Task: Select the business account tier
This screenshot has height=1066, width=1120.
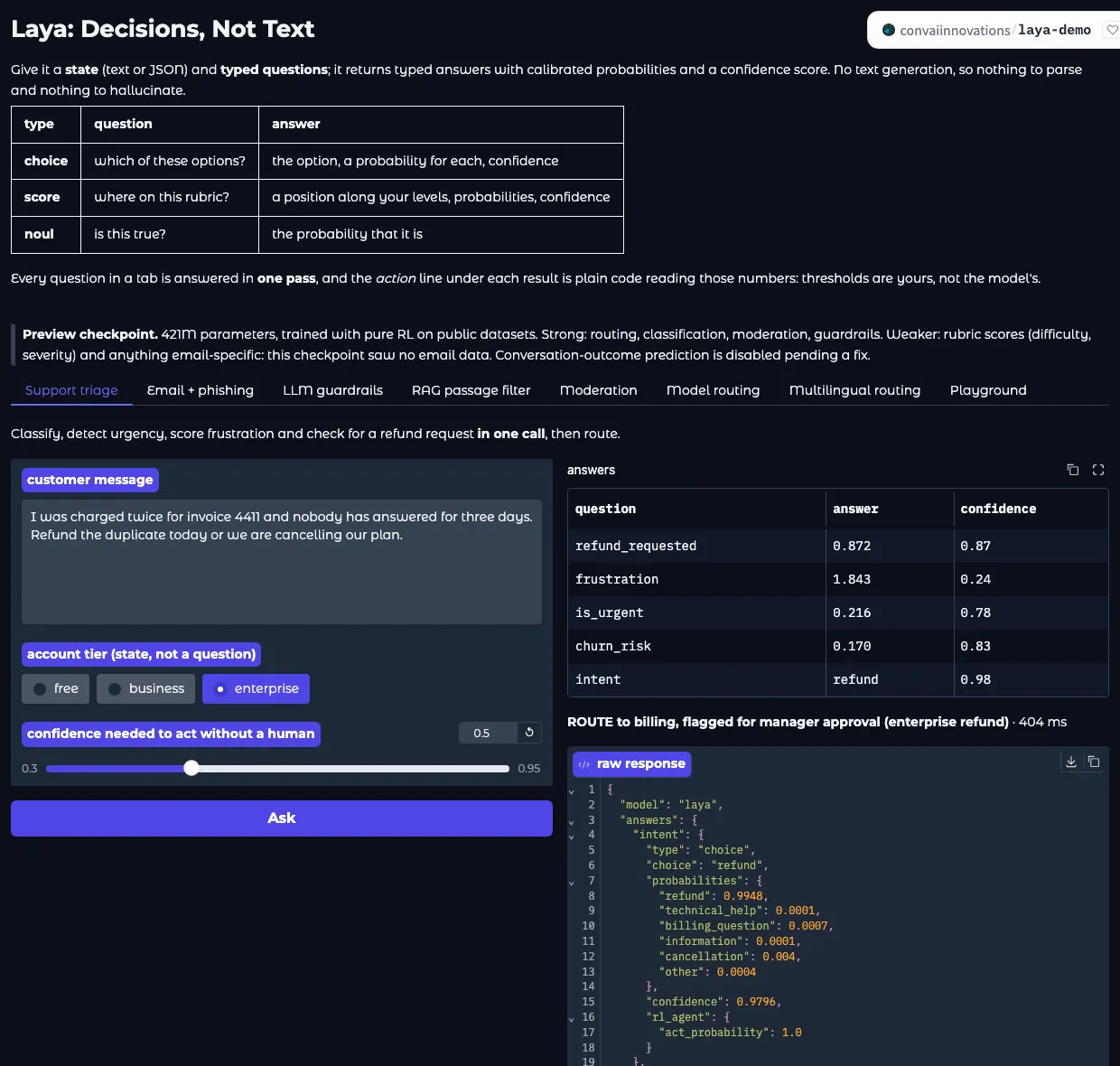Action: (x=145, y=688)
